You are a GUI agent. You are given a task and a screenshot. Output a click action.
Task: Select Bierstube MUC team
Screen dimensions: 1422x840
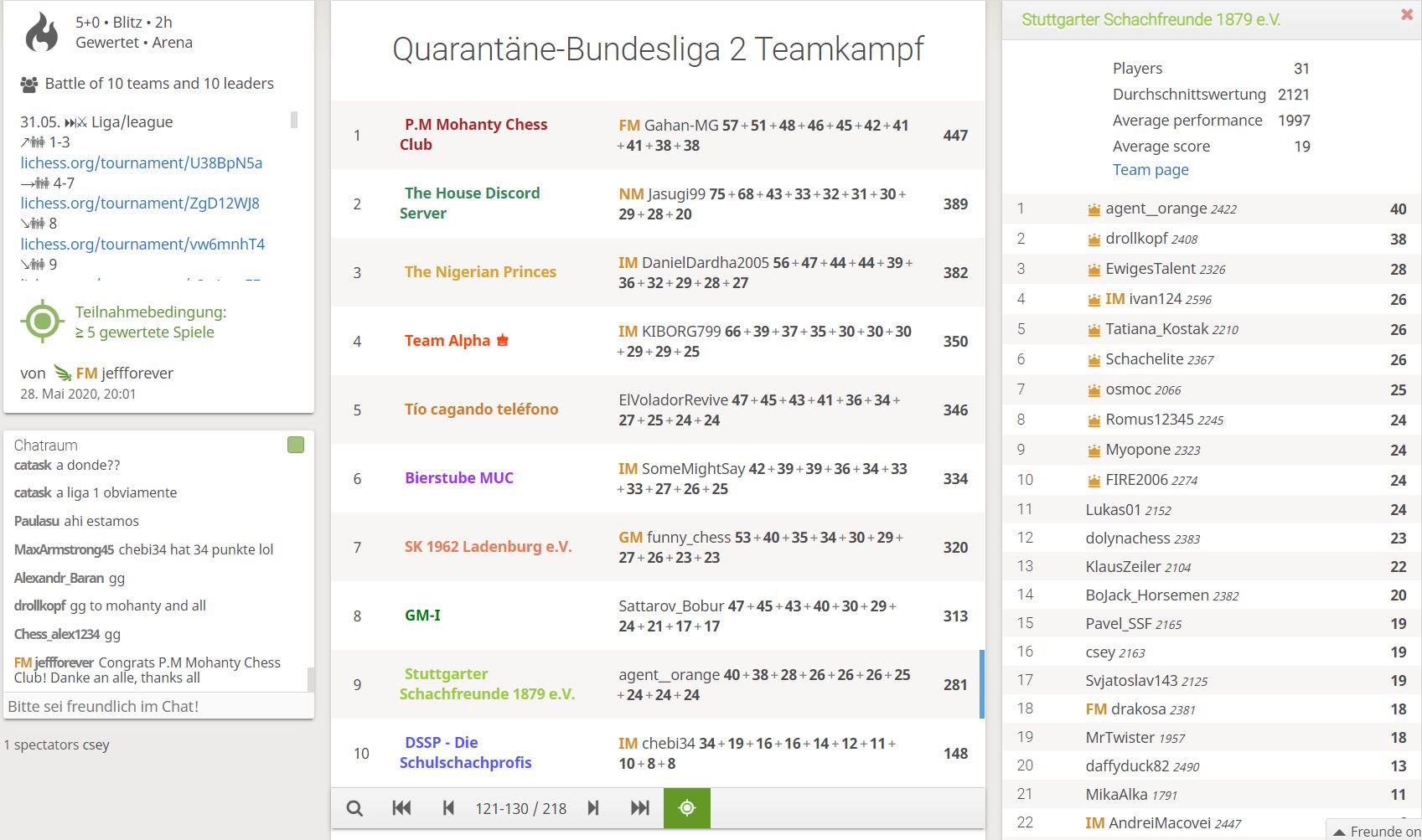point(459,477)
